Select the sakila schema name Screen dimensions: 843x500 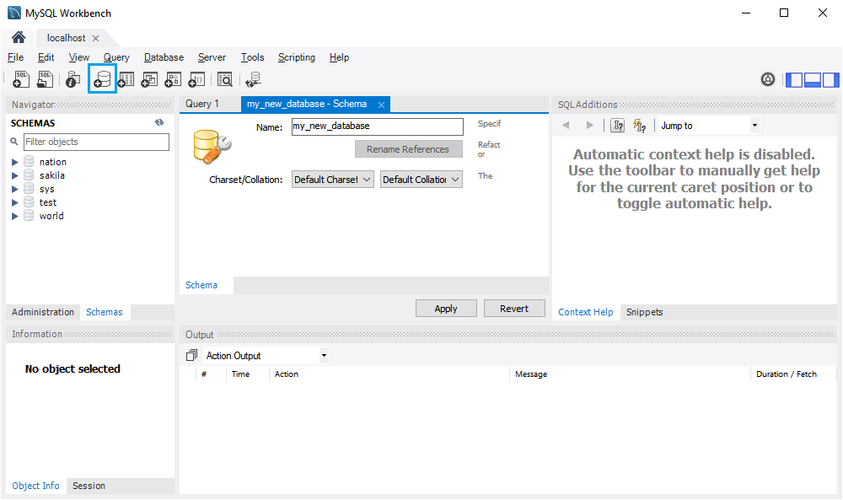click(x=52, y=175)
